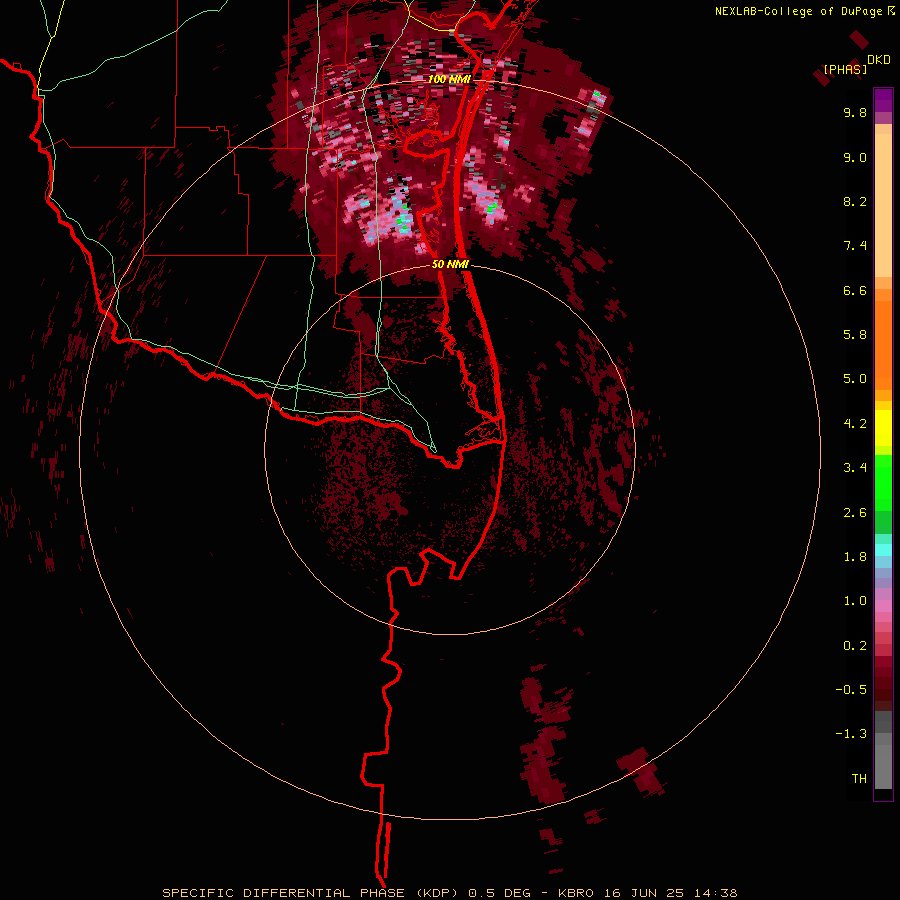Click the 3.4 value on the scale
900x900 pixels.
click(855, 468)
